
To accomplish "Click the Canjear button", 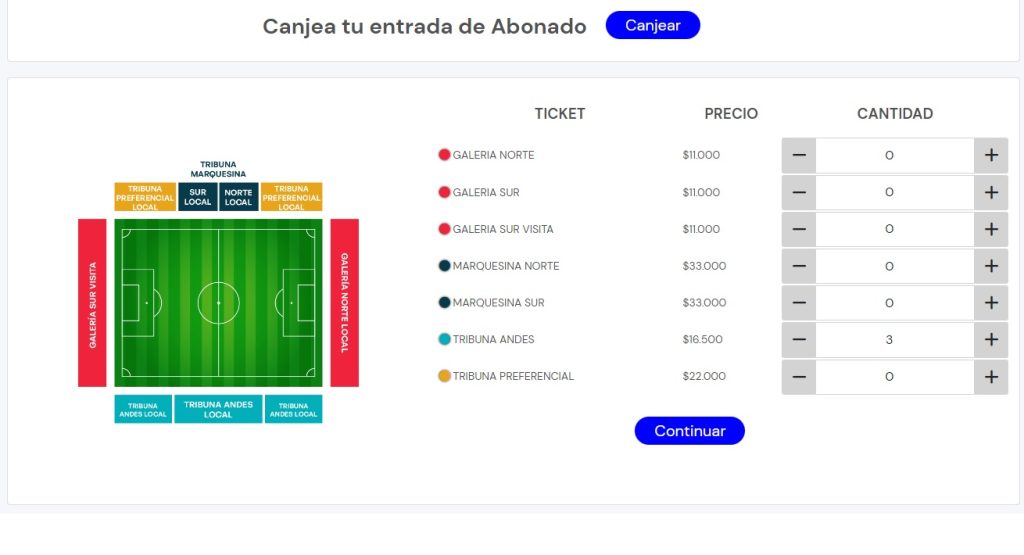I will click(652, 25).
